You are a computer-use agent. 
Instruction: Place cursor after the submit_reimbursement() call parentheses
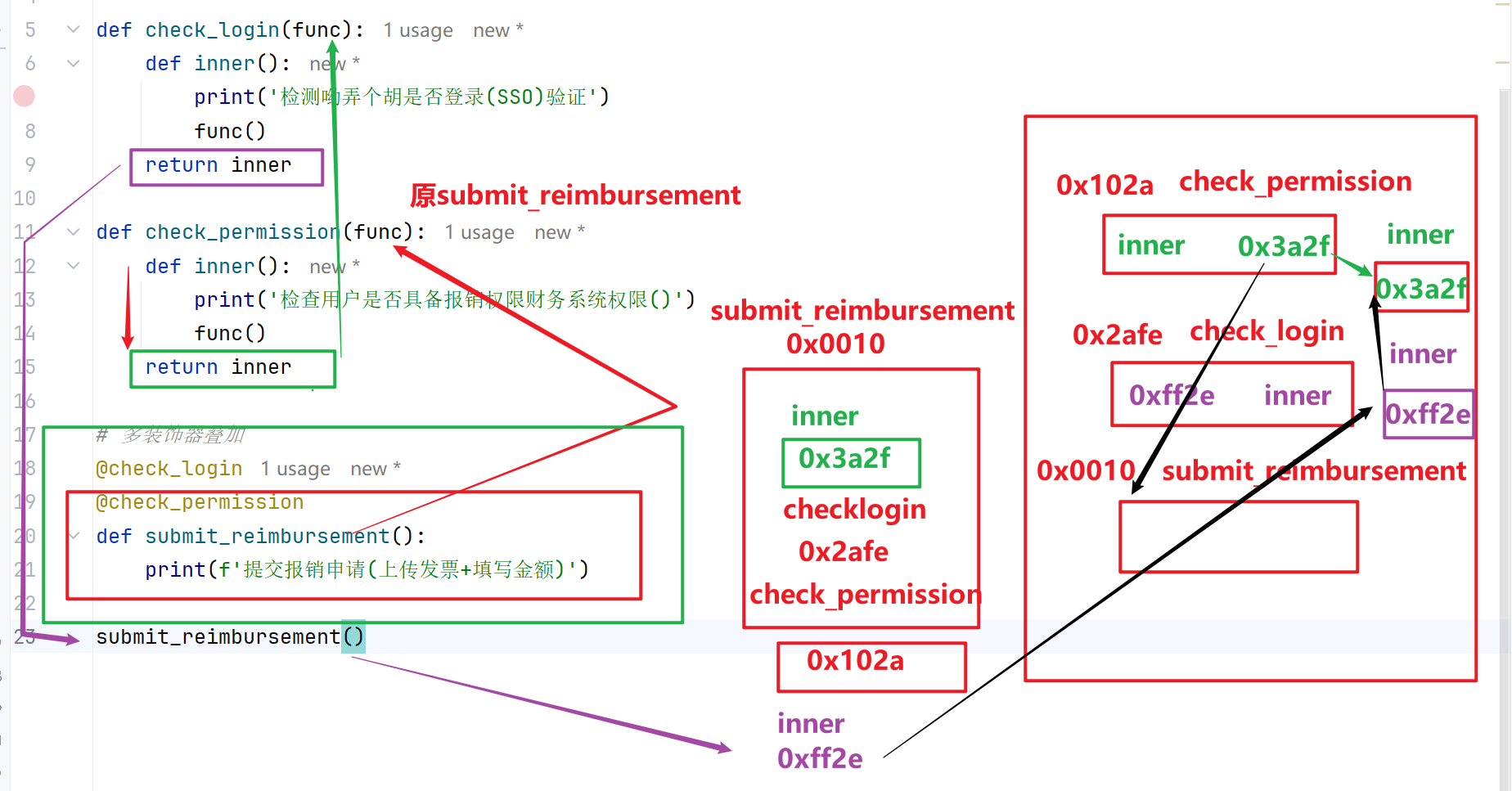click(365, 637)
